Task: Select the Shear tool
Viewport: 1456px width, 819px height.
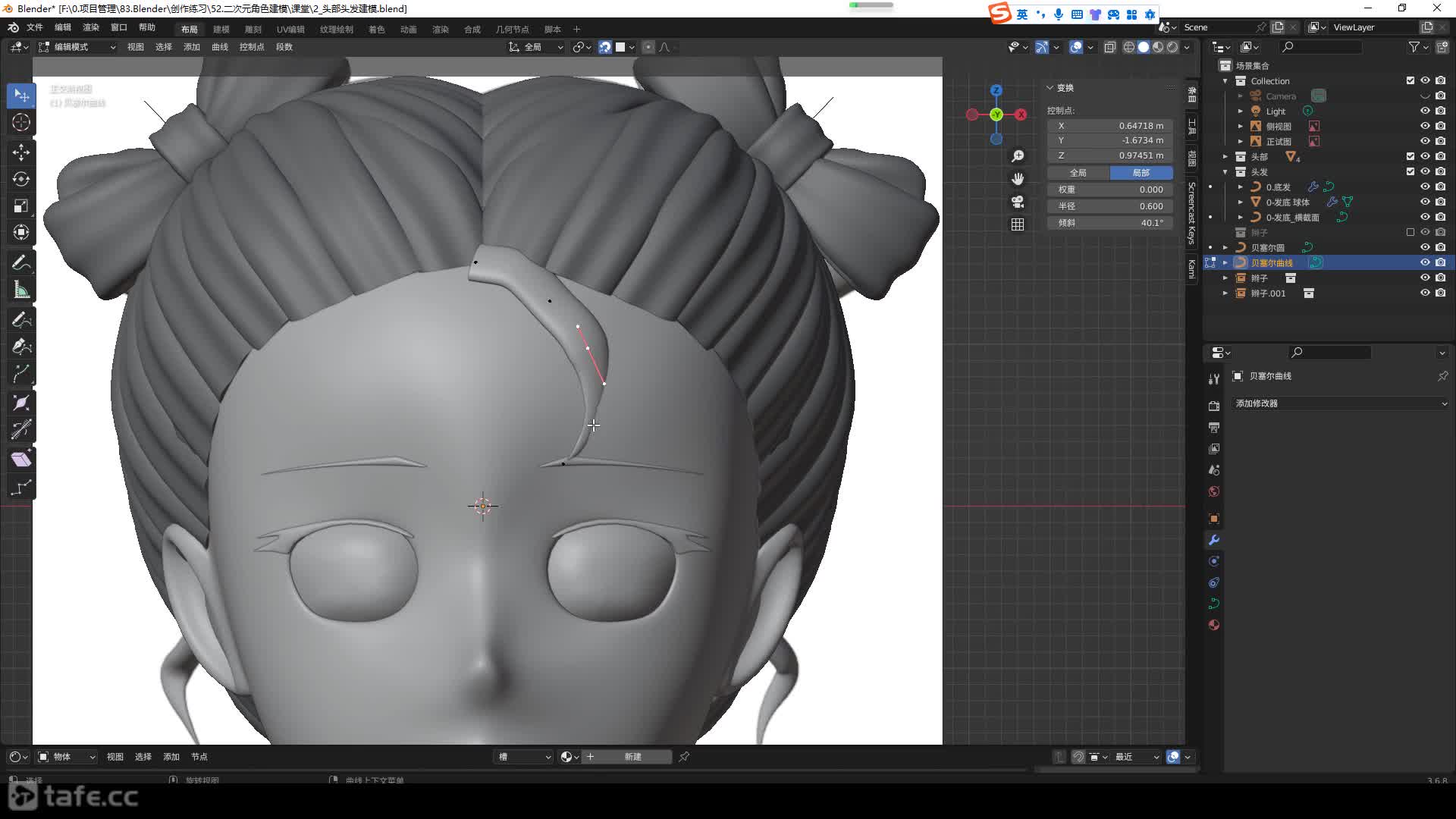Action: 21,460
